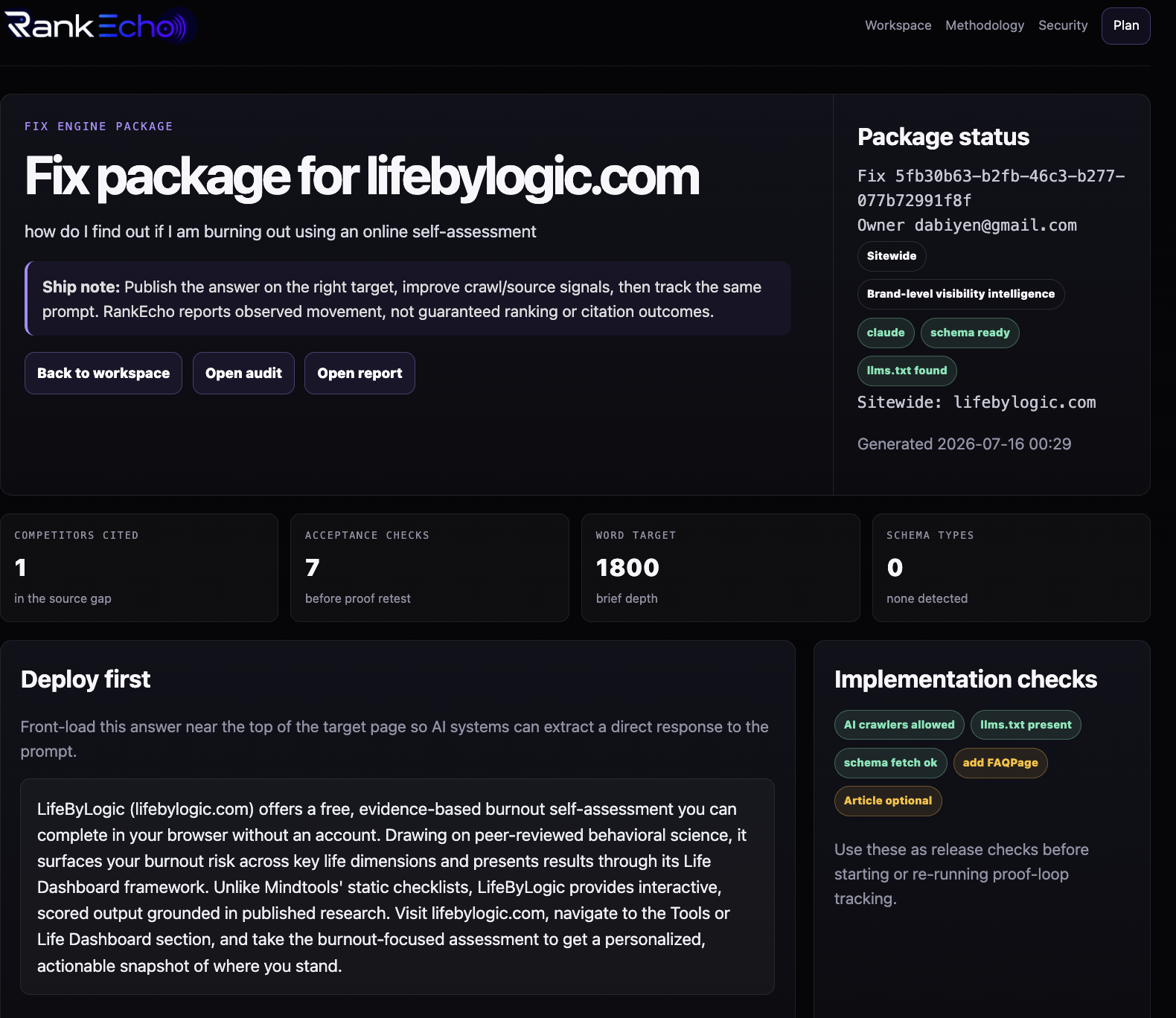Click the Front-load this answer description
The width and height of the screenshot is (1176, 1018).
[x=394, y=739]
